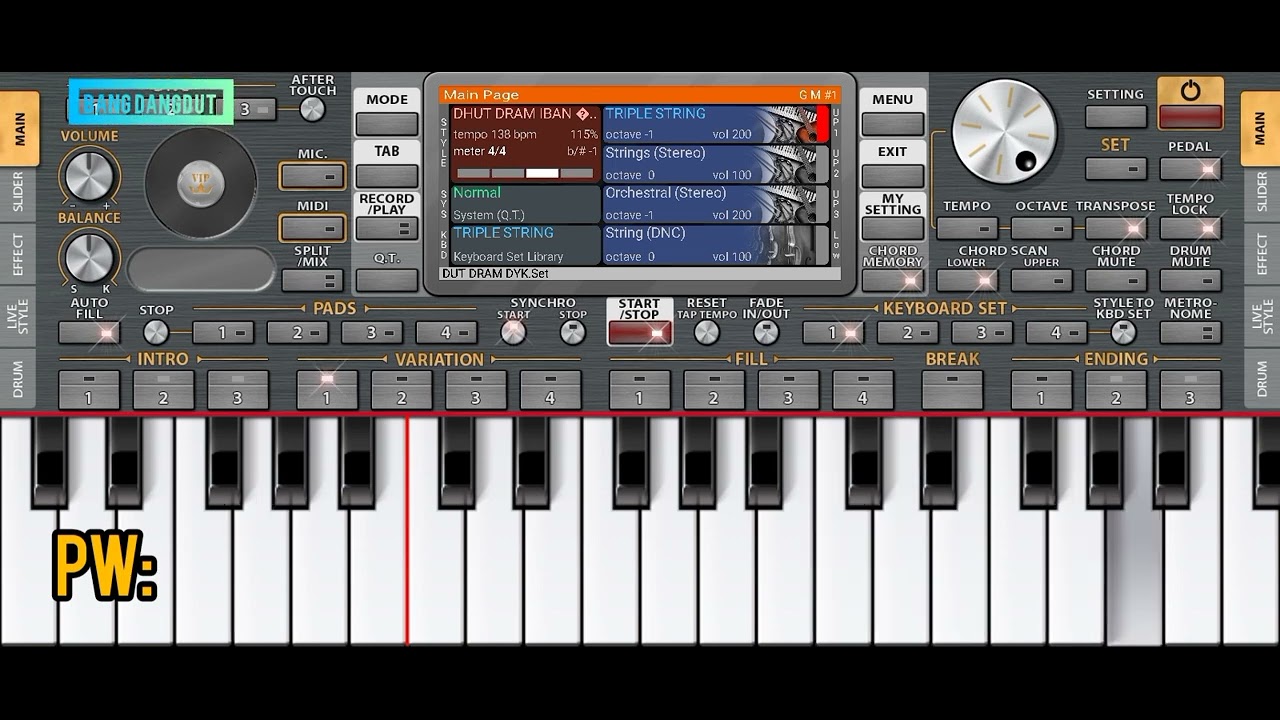Turn the Volume knob
The image size is (1280, 720).
pos(89,175)
